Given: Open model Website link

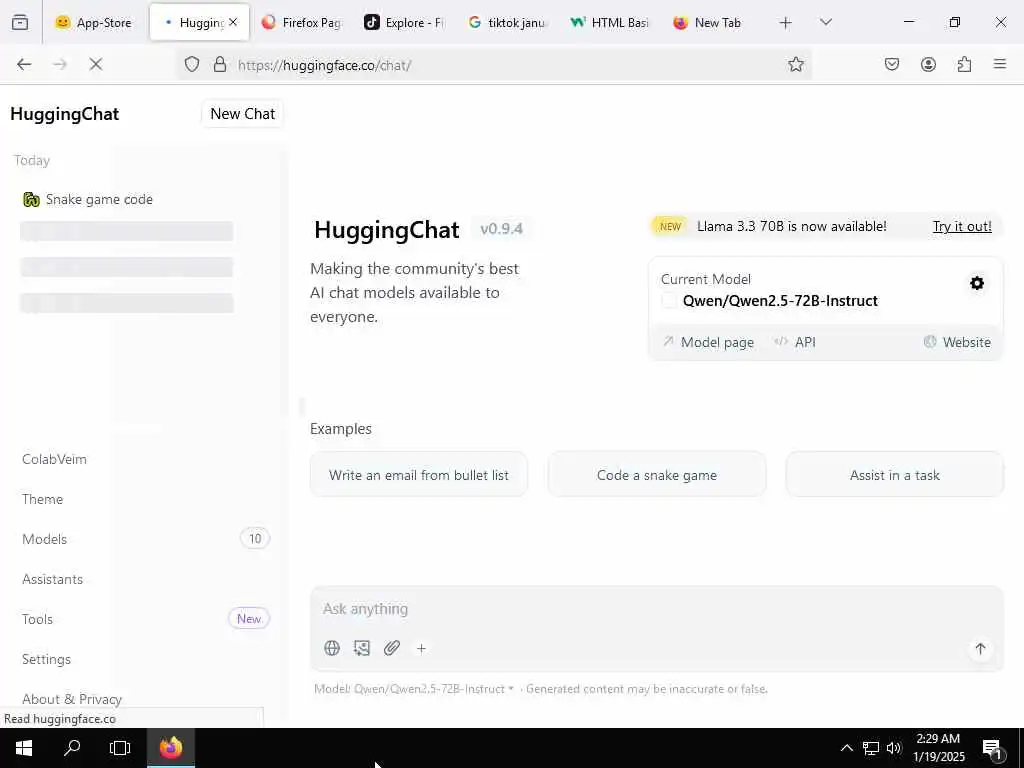Looking at the screenshot, I should [957, 342].
